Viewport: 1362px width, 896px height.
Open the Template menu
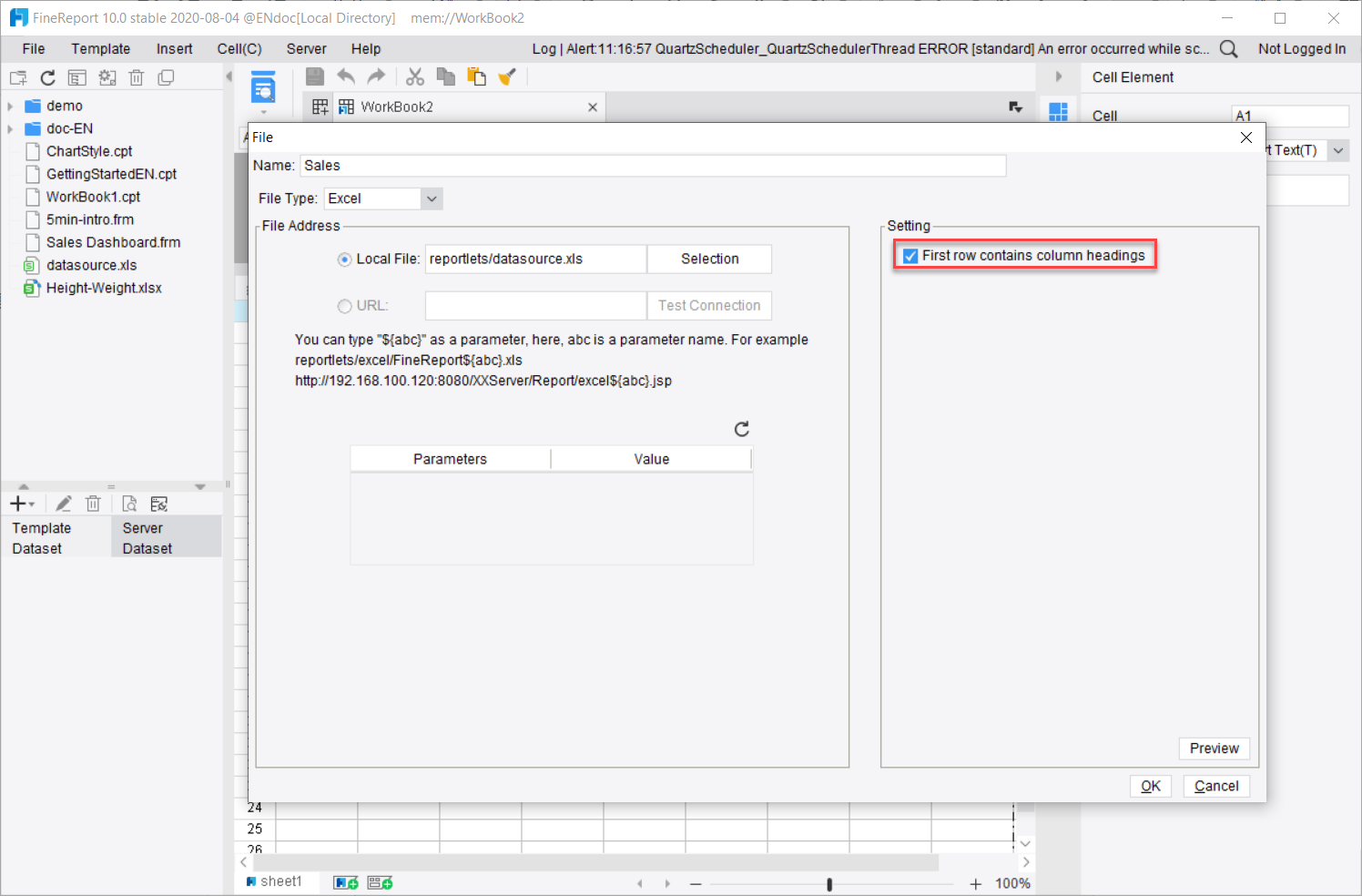point(101,49)
